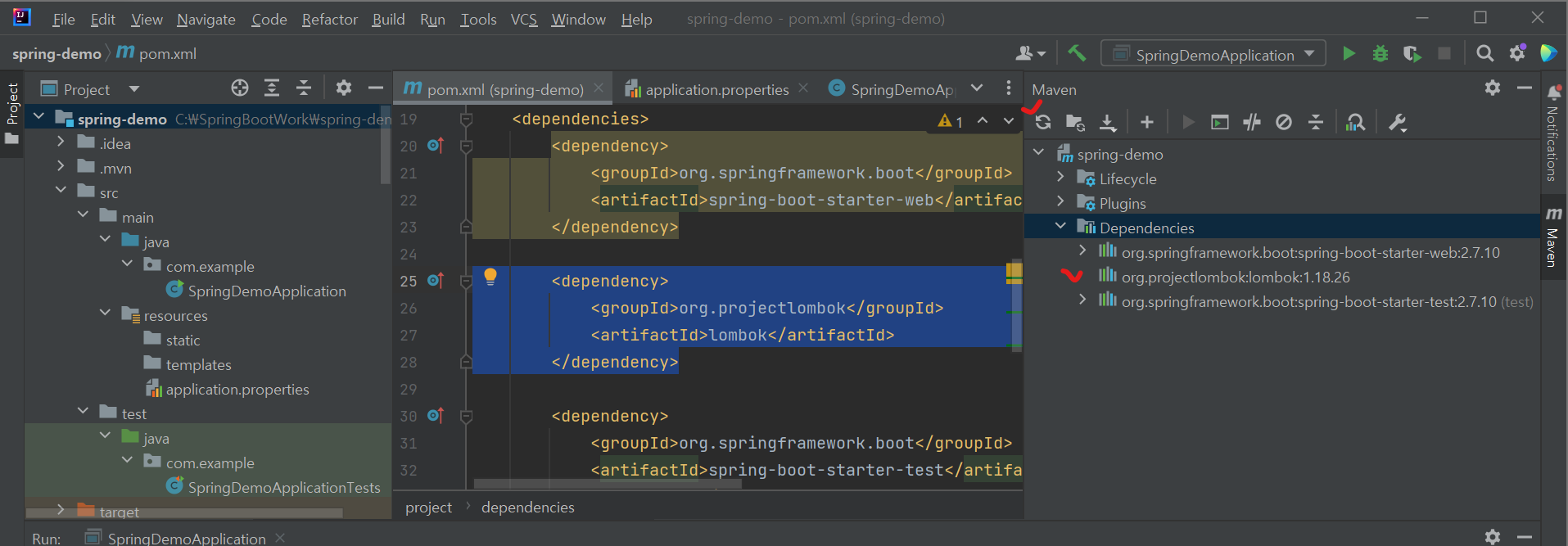Click spring-demo breadcrumb in navigation bar
The height and width of the screenshot is (546, 1568).
click(56, 54)
